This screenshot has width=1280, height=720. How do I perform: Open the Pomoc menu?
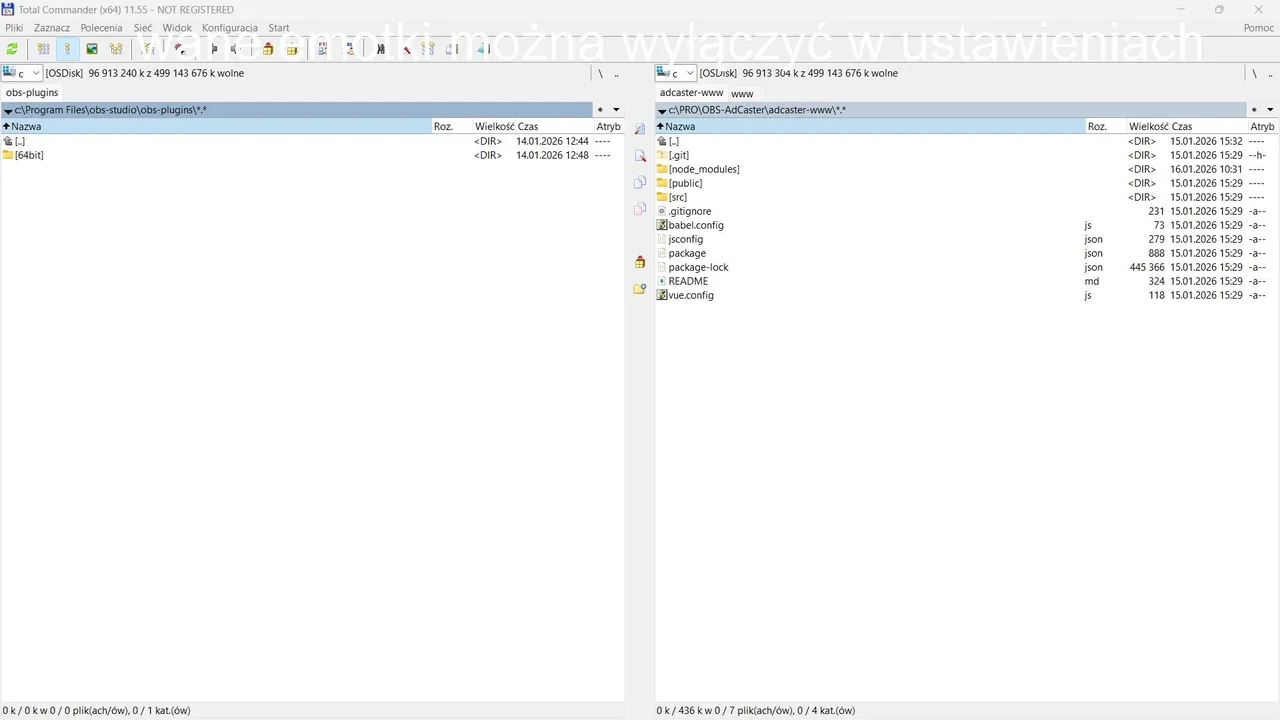(1259, 28)
